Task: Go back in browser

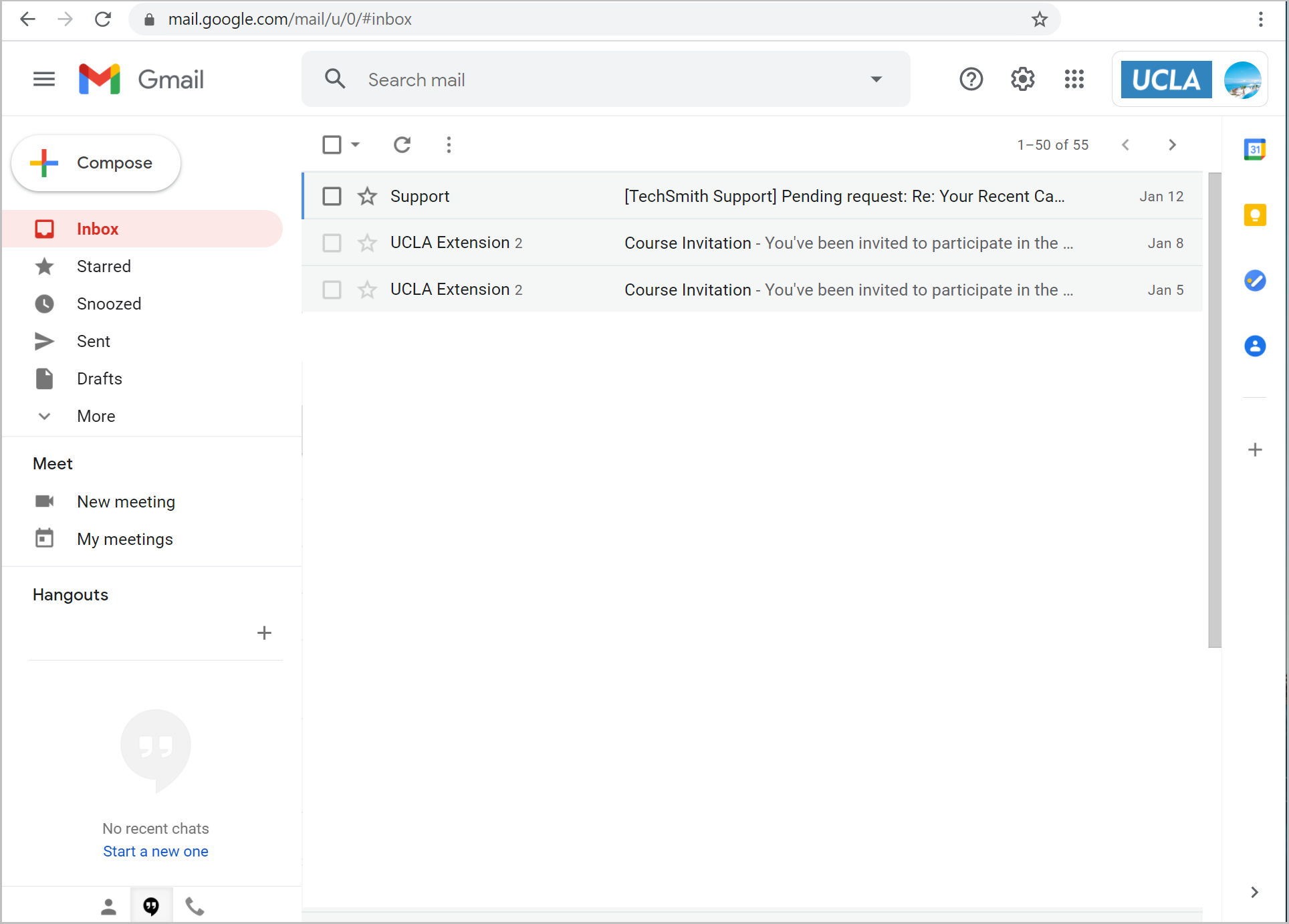Action: 27,19
